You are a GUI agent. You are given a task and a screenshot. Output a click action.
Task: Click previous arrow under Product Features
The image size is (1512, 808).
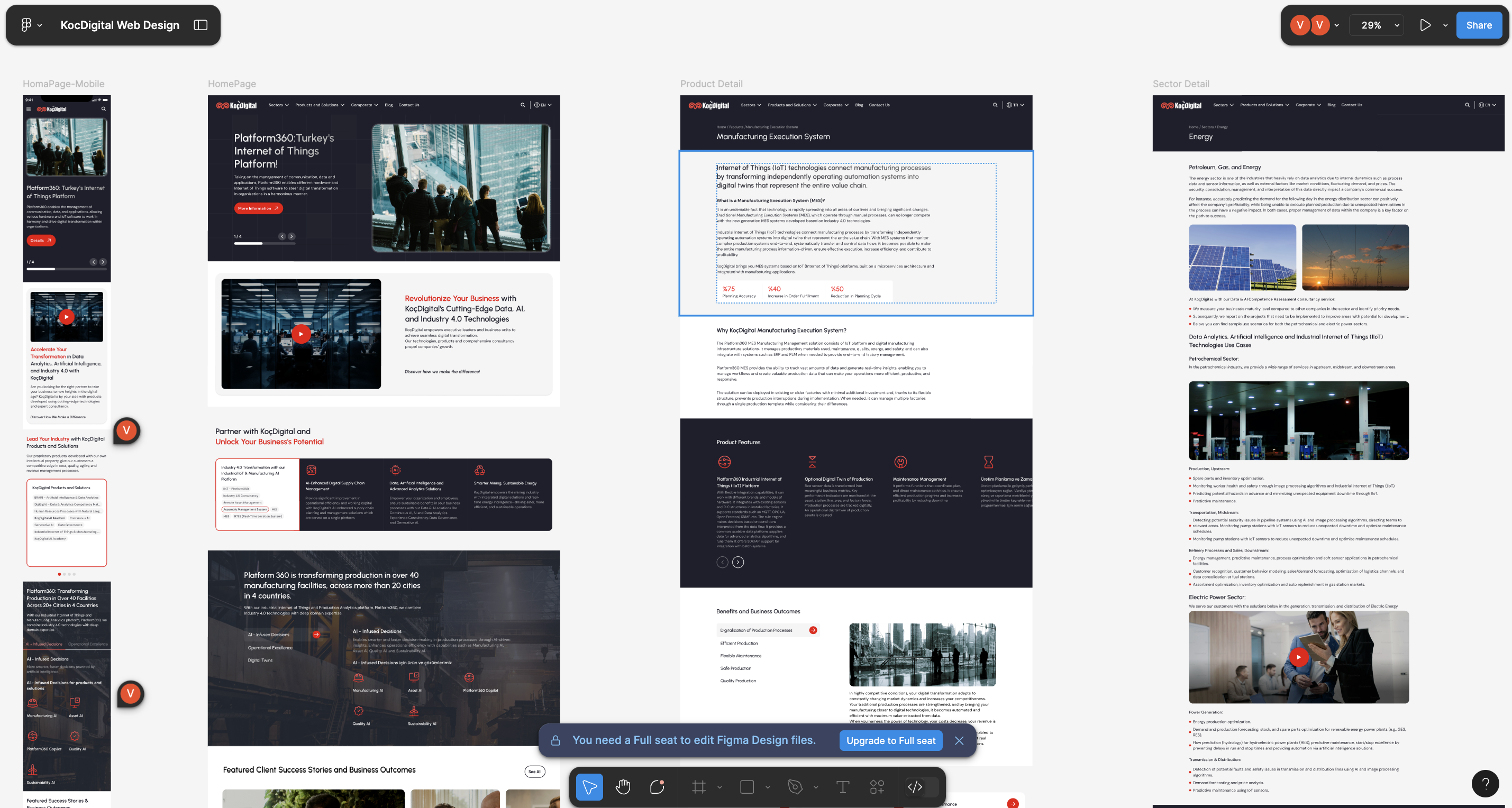723,562
